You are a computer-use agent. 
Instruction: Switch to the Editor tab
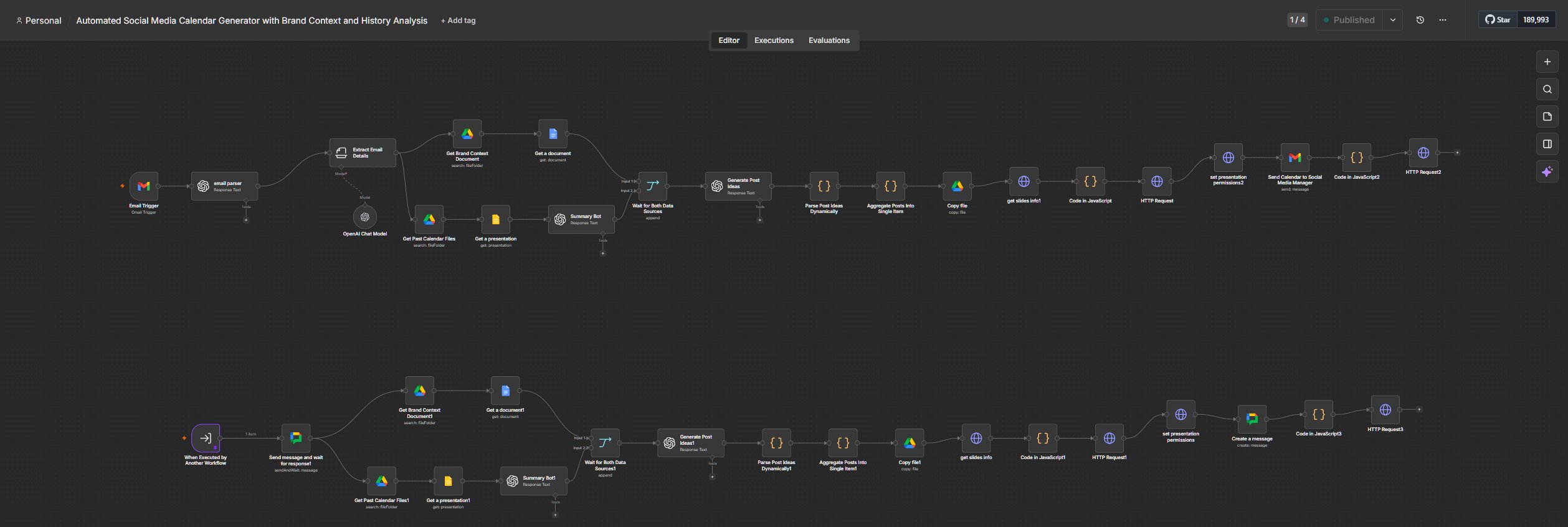click(x=729, y=40)
